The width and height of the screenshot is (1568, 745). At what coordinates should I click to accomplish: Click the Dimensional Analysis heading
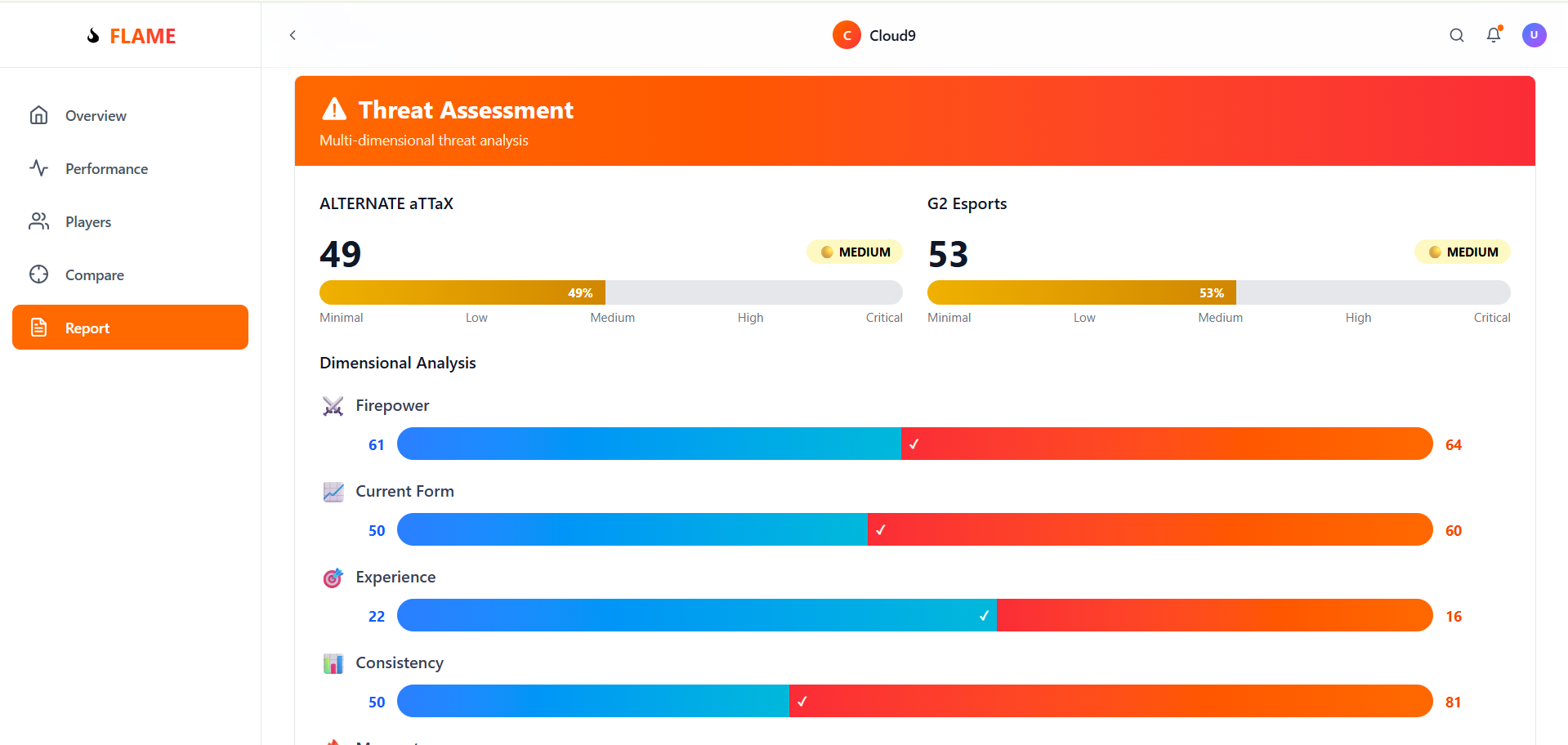pos(398,363)
